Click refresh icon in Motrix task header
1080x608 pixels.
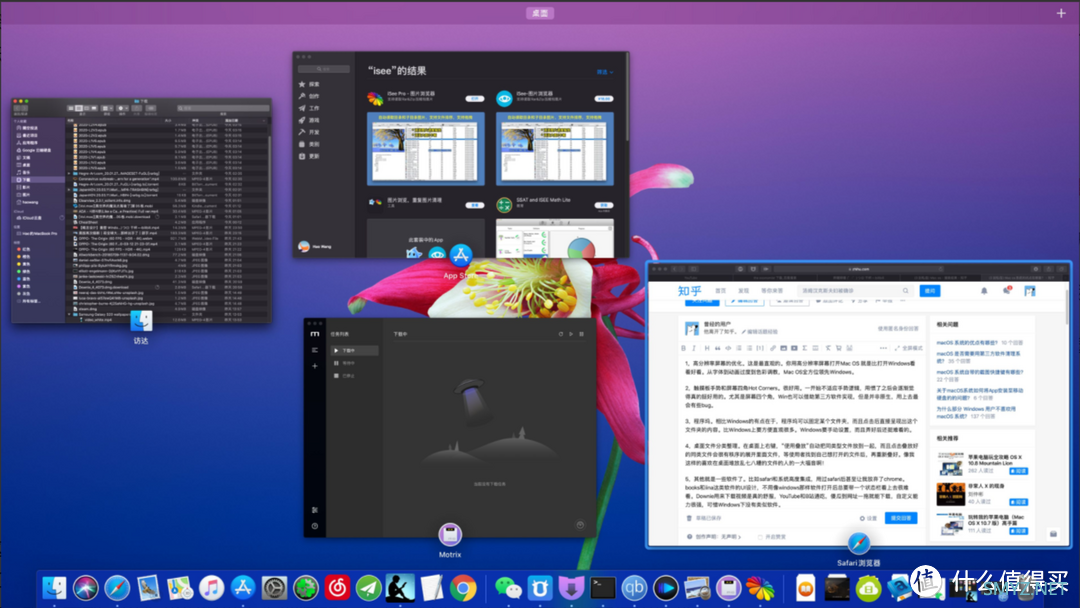(561, 334)
